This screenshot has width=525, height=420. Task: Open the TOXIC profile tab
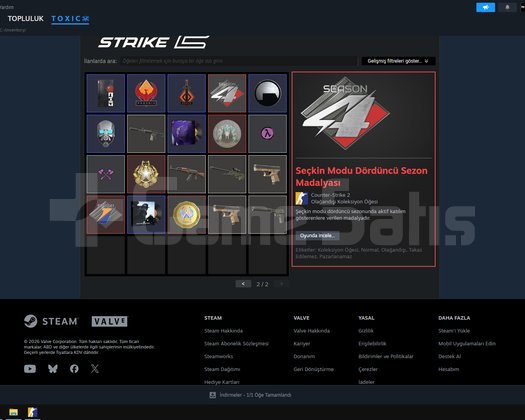[x=70, y=19]
